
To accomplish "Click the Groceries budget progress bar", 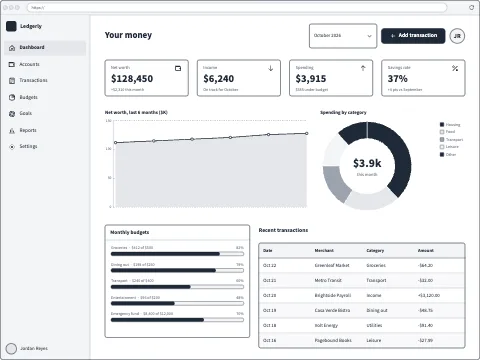I will 177,254.
